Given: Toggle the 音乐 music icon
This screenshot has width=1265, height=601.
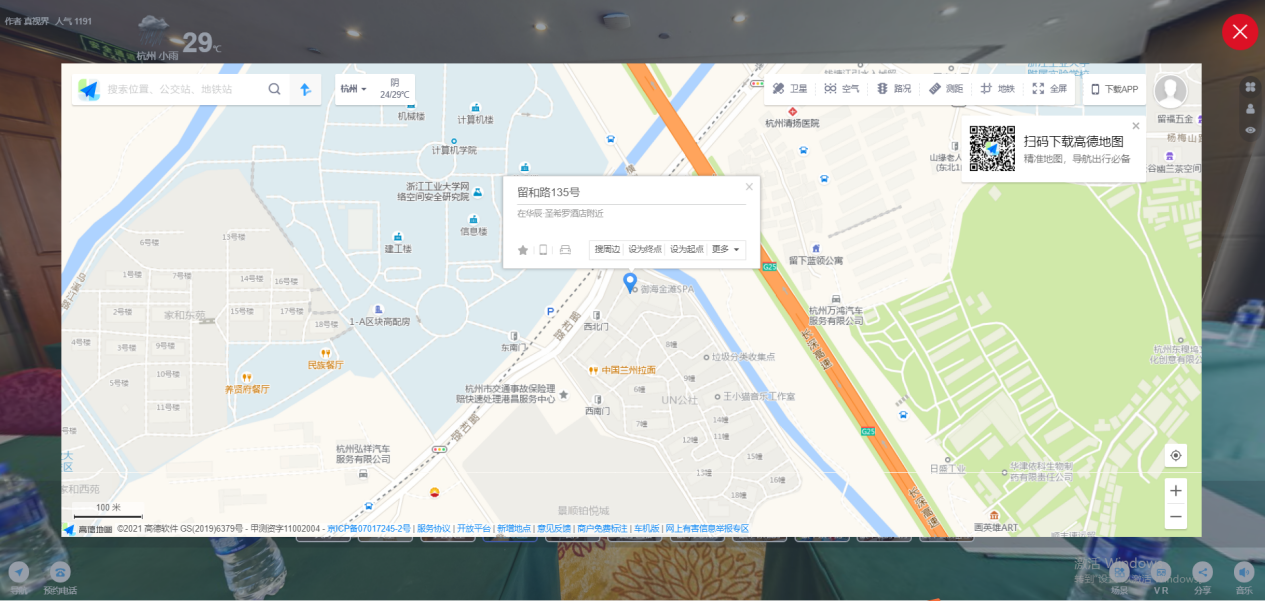Looking at the screenshot, I should (x=1244, y=572).
